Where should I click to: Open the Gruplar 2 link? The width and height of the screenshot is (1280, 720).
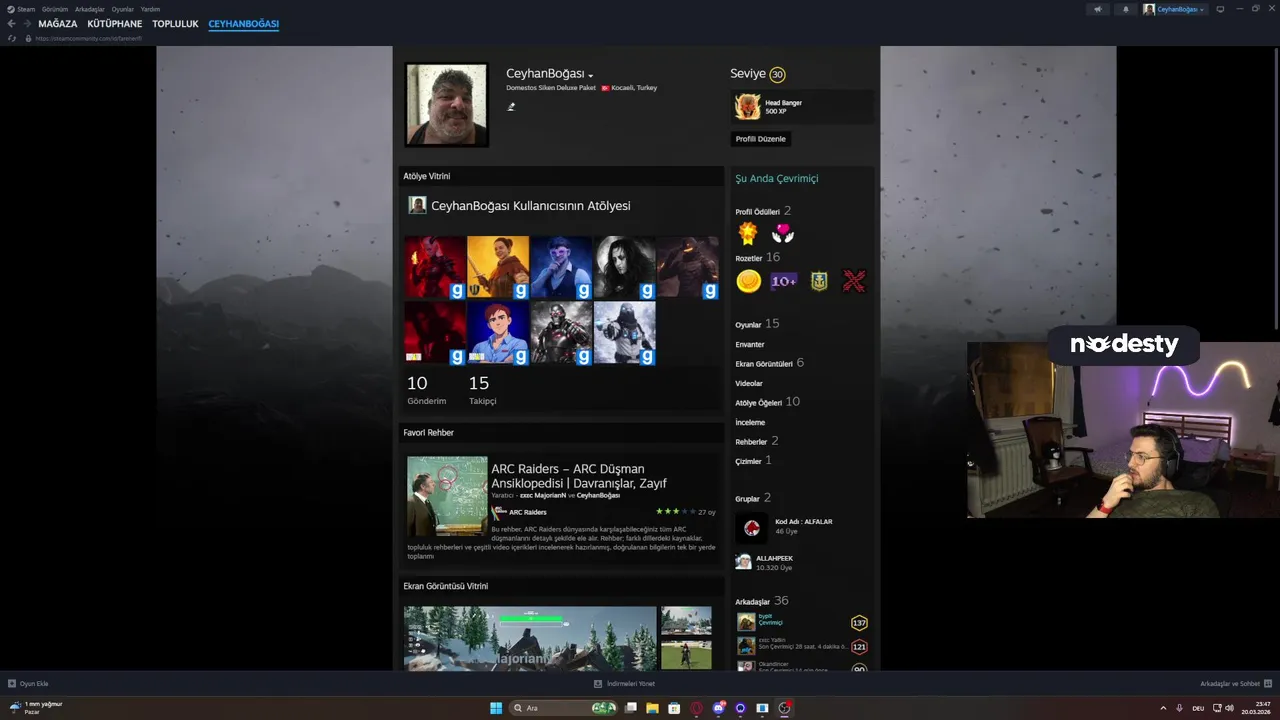(x=753, y=498)
